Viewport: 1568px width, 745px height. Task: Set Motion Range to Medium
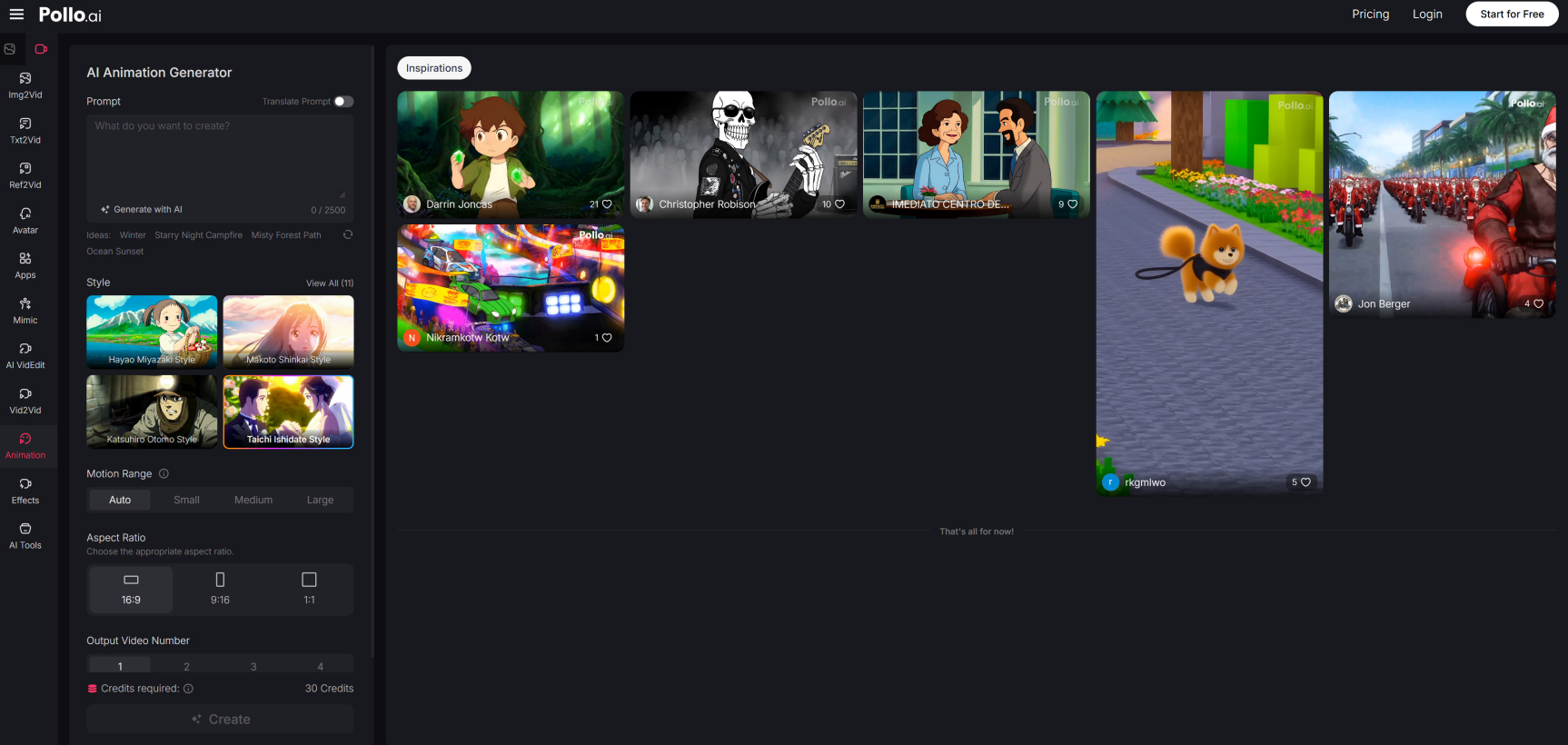[x=253, y=500]
